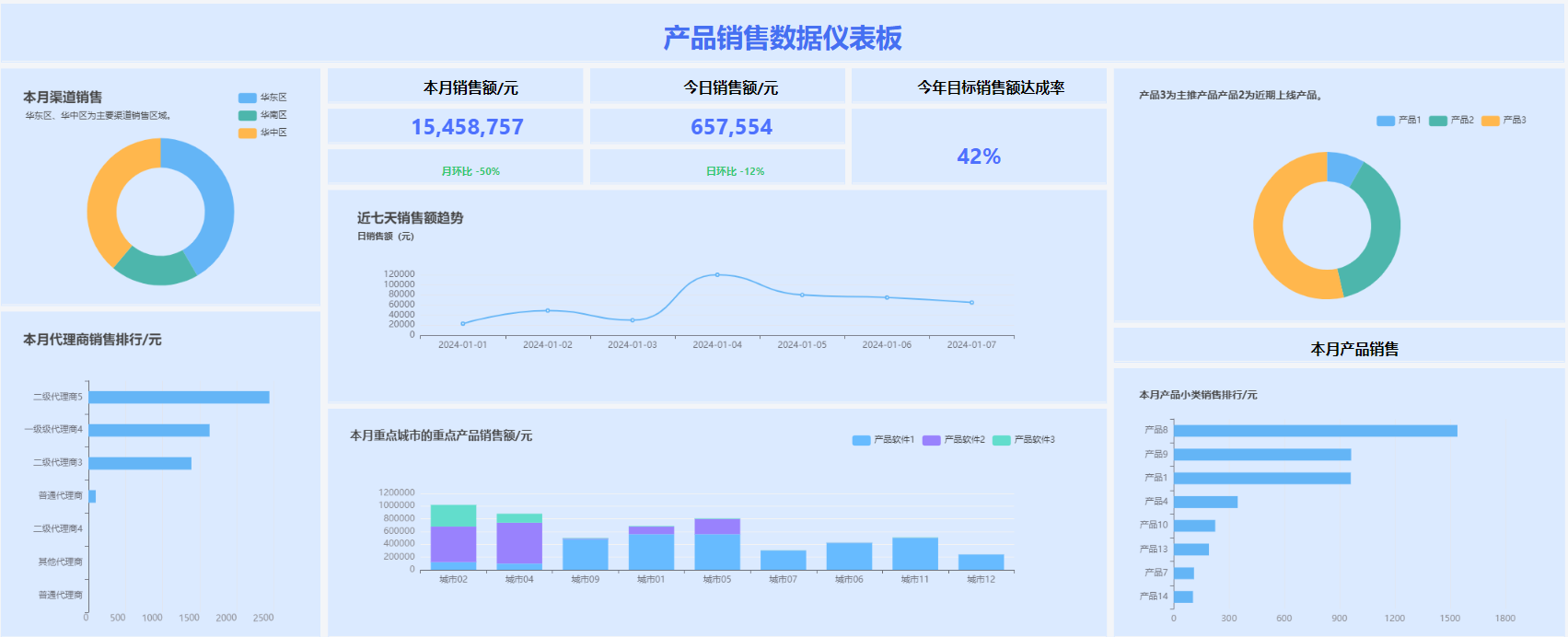Toggle the 华东区 legend item
Screen dimensions: 1568x637
click(x=262, y=98)
